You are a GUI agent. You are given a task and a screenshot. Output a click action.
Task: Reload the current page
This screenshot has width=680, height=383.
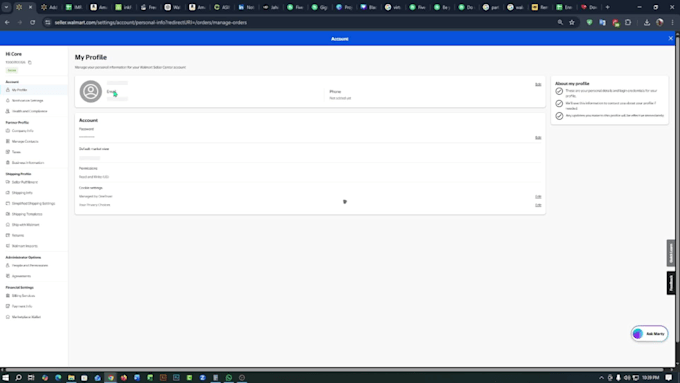[x=33, y=23]
